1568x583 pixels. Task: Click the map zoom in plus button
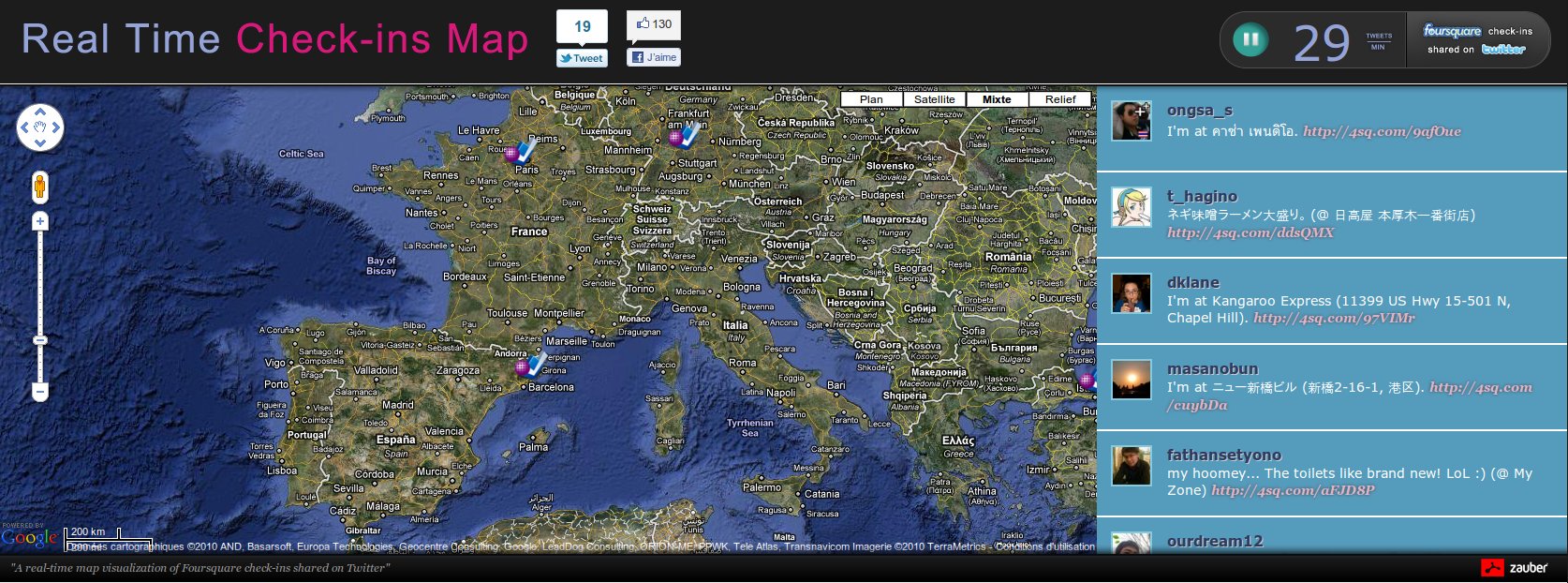click(39, 222)
